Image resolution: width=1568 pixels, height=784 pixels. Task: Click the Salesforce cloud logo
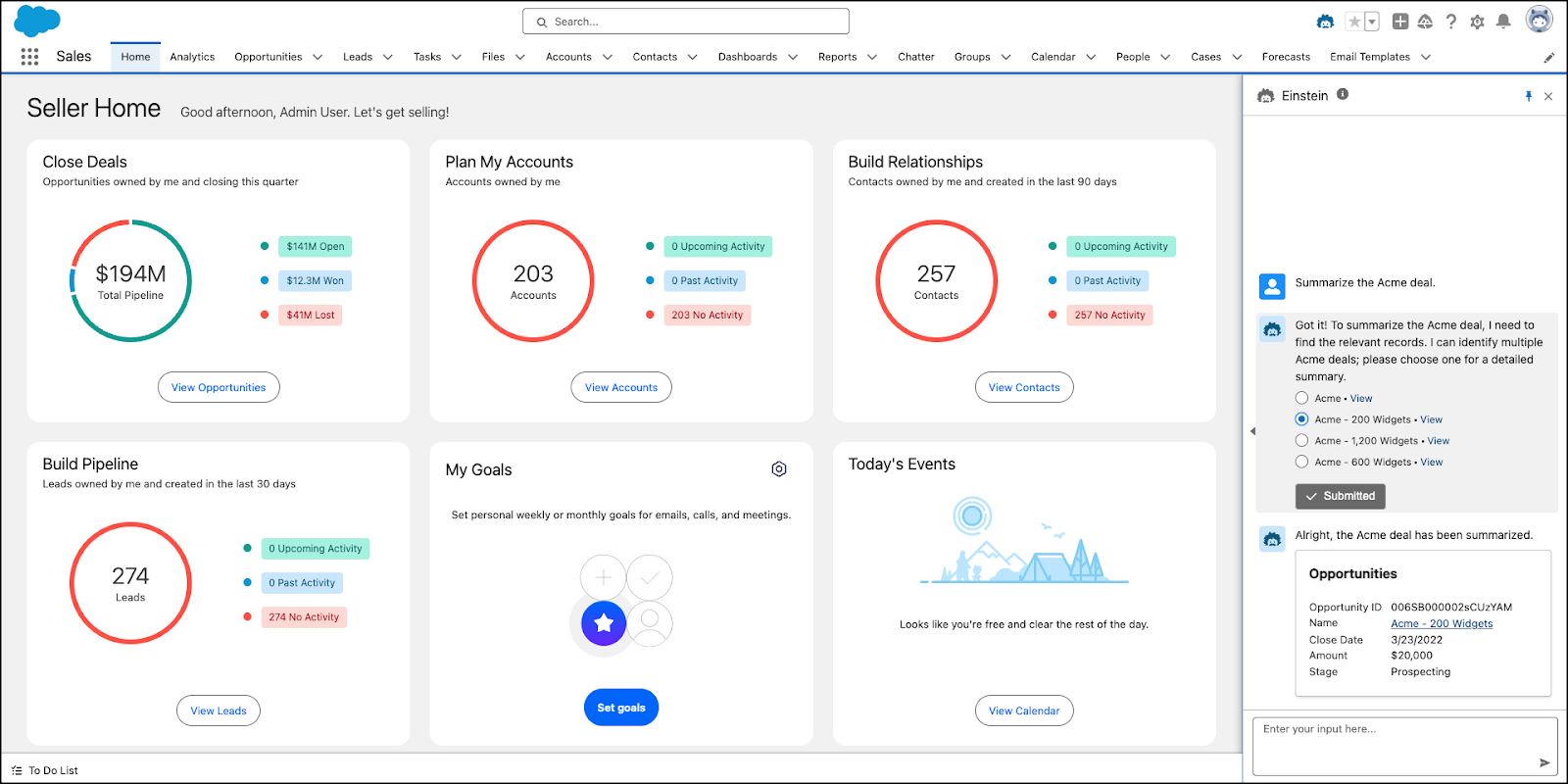37,21
